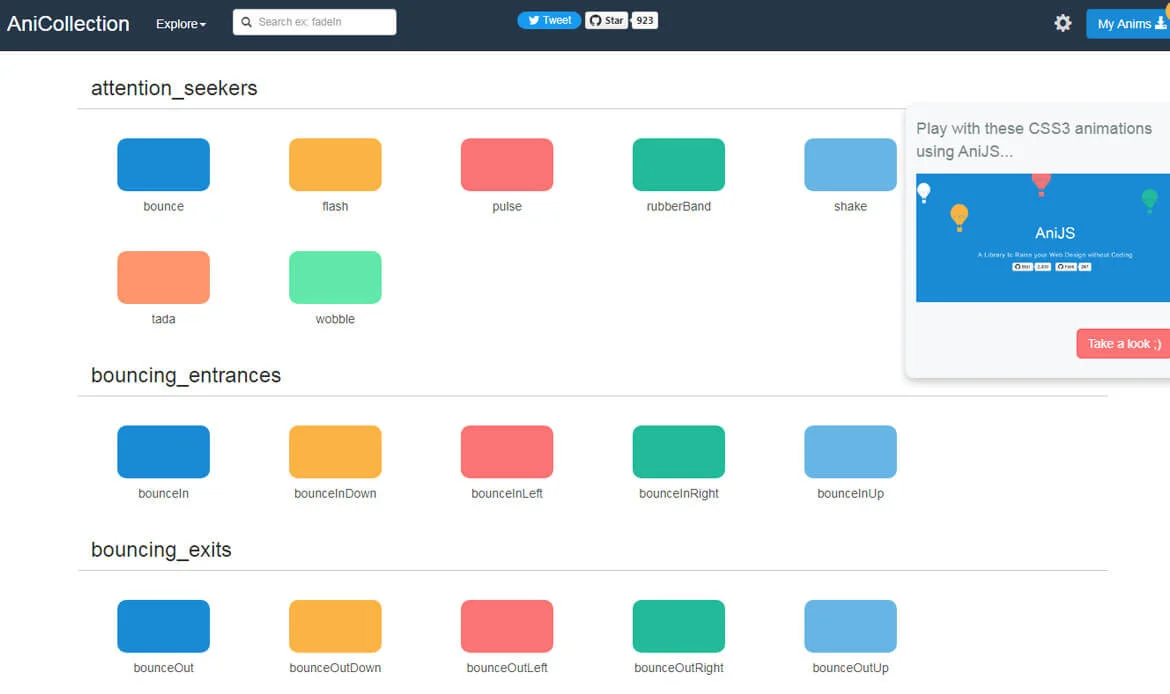Open the Explore dropdown menu
The height and width of the screenshot is (694, 1170).
(x=181, y=24)
